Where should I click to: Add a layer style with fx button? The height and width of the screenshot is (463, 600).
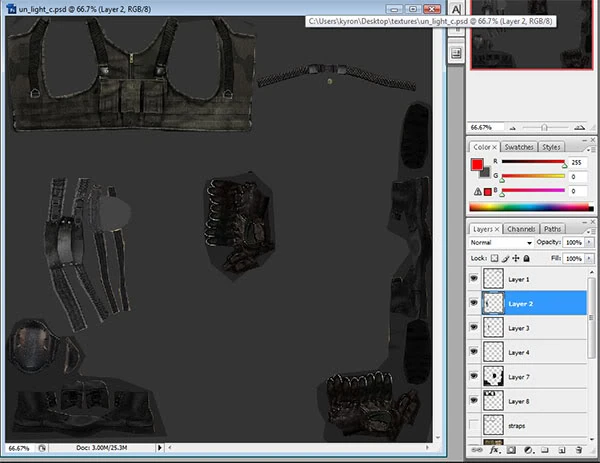[x=494, y=451]
